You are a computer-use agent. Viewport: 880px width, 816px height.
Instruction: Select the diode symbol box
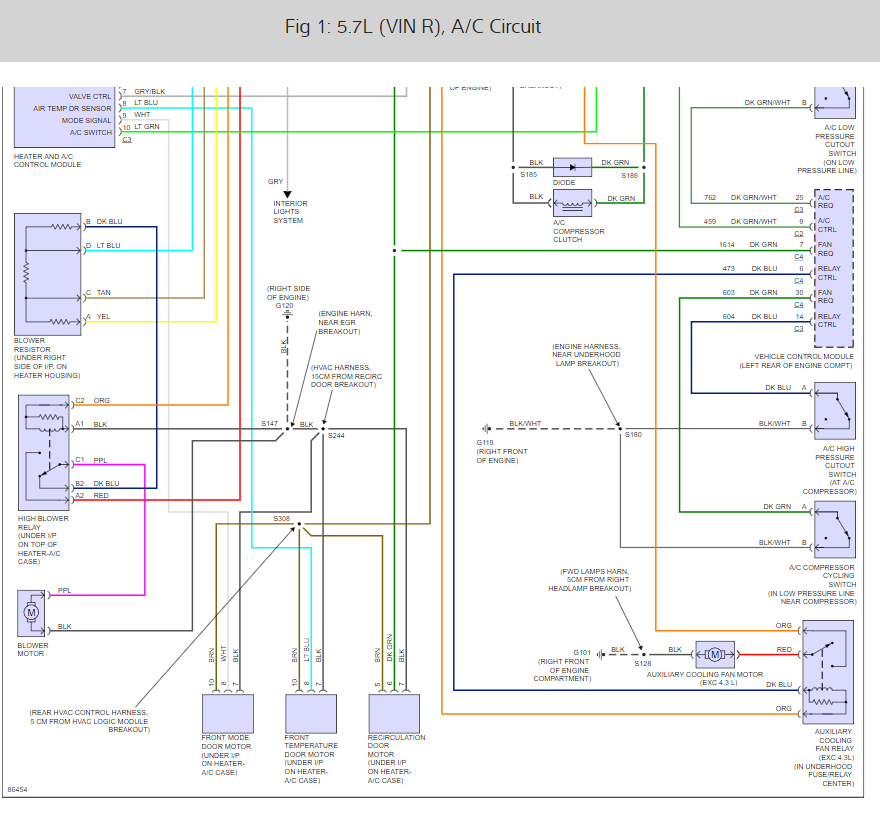(x=572, y=167)
